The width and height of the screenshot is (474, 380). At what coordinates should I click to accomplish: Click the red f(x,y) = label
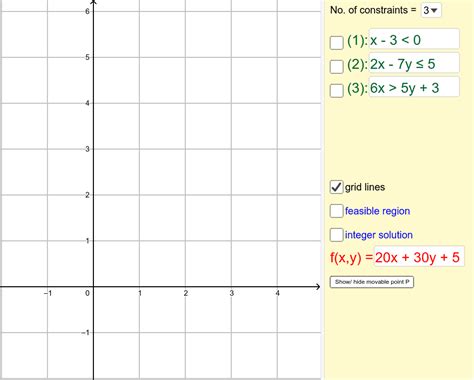point(351,257)
